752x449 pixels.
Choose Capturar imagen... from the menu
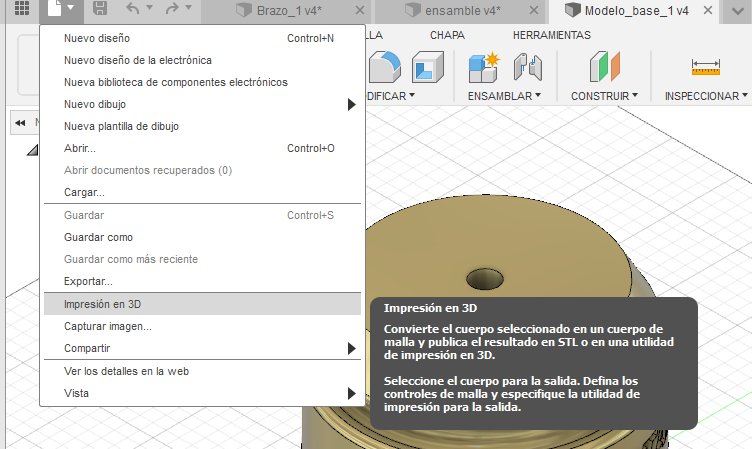point(202,327)
